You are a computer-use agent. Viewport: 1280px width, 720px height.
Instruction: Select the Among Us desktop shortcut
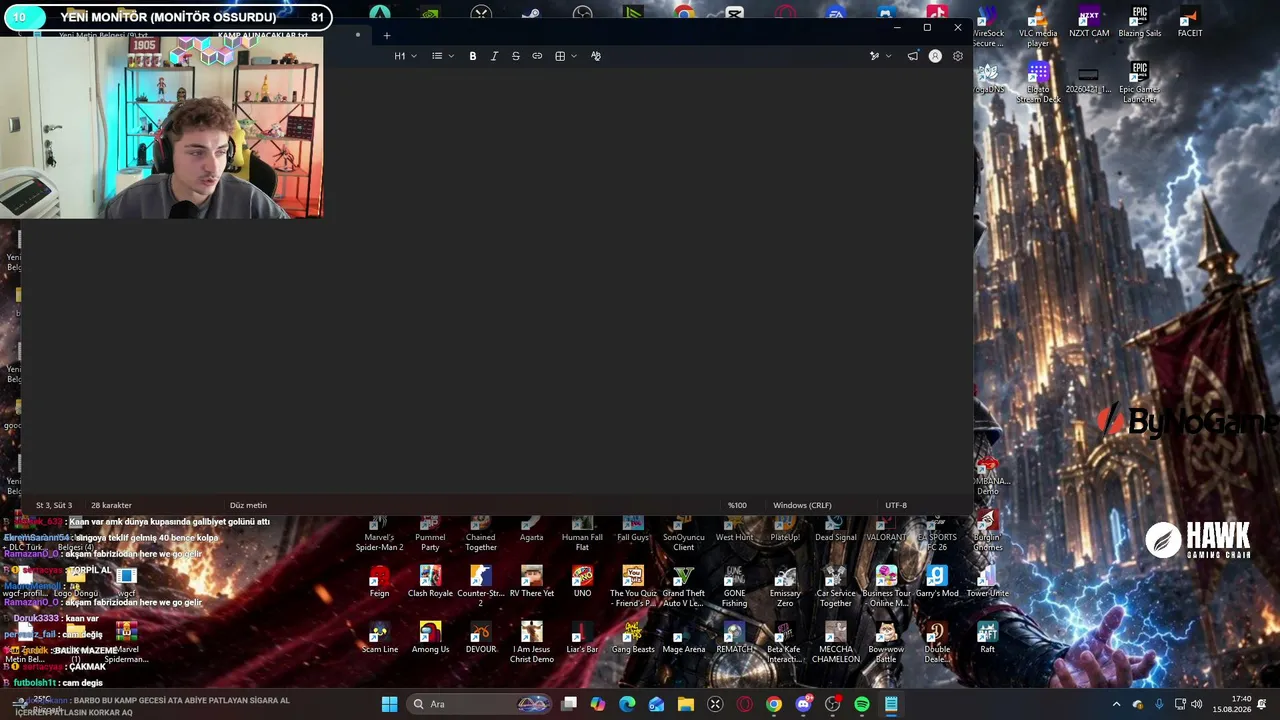(x=430, y=638)
